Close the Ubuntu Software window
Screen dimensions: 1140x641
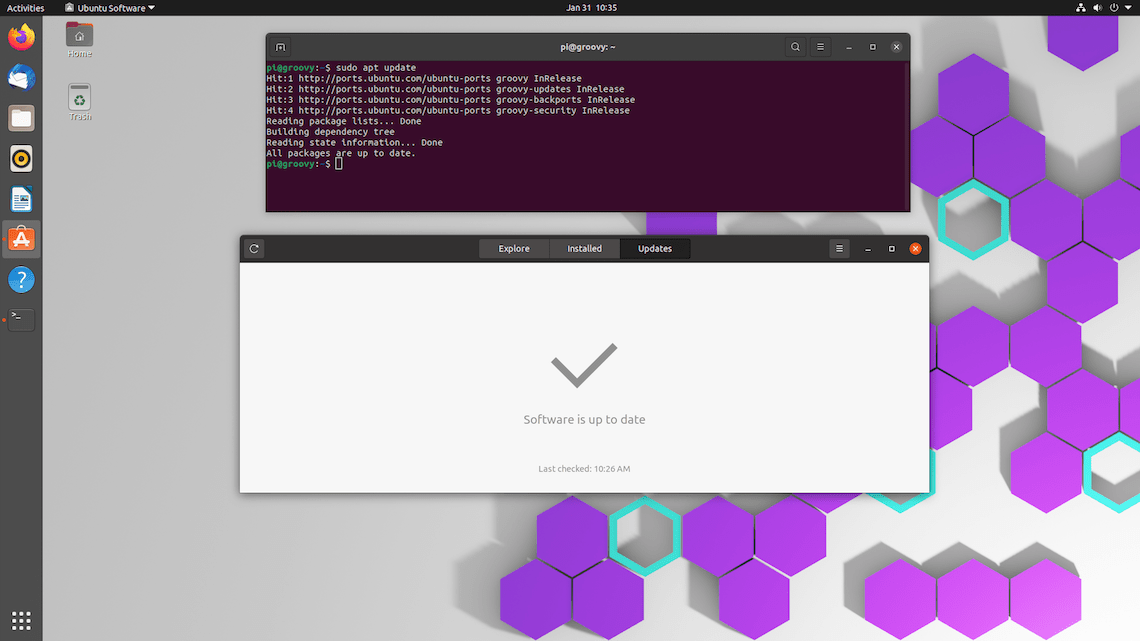(x=915, y=249)
